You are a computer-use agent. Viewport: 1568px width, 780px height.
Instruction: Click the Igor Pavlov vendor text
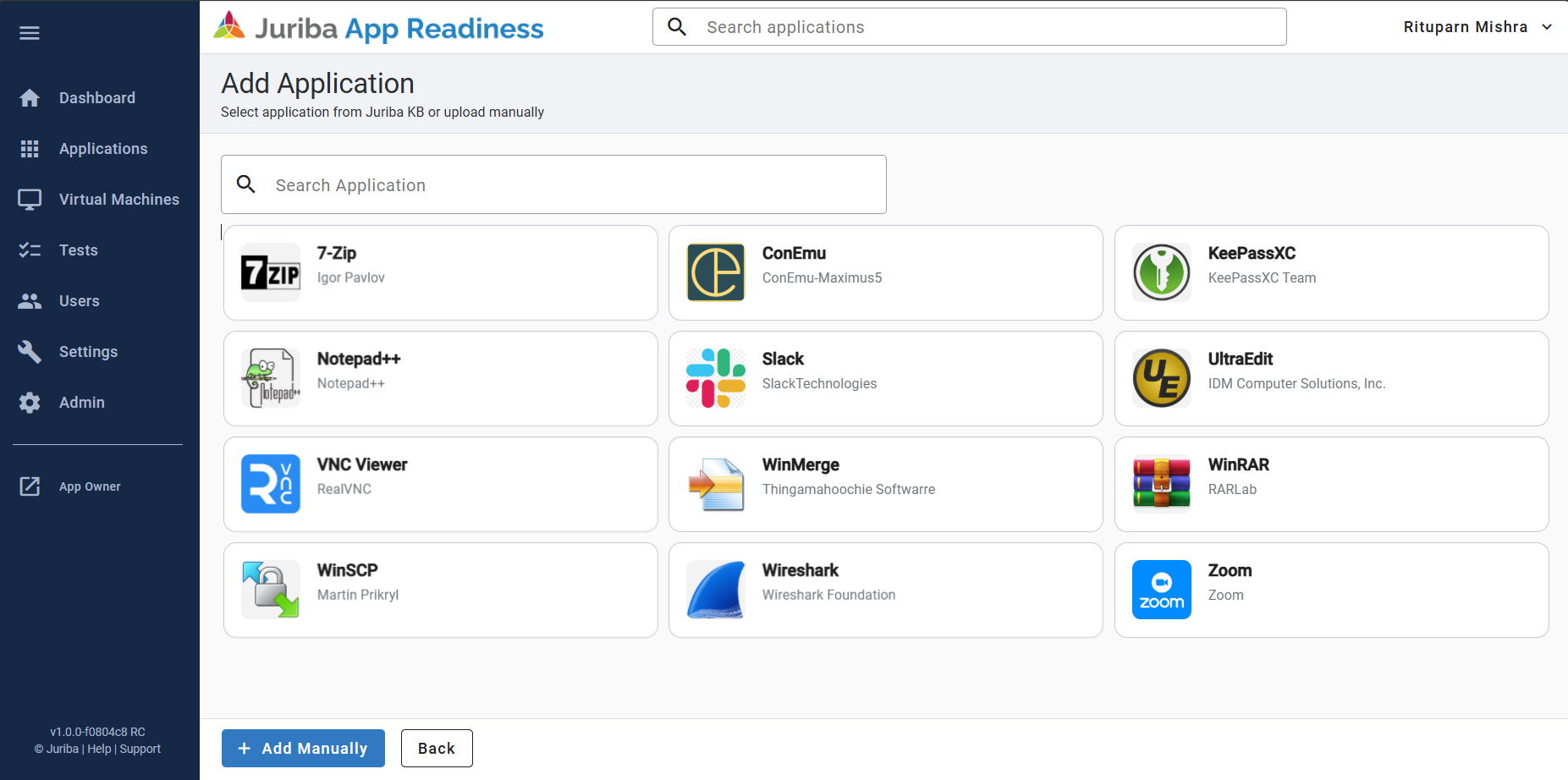point(351,277)
